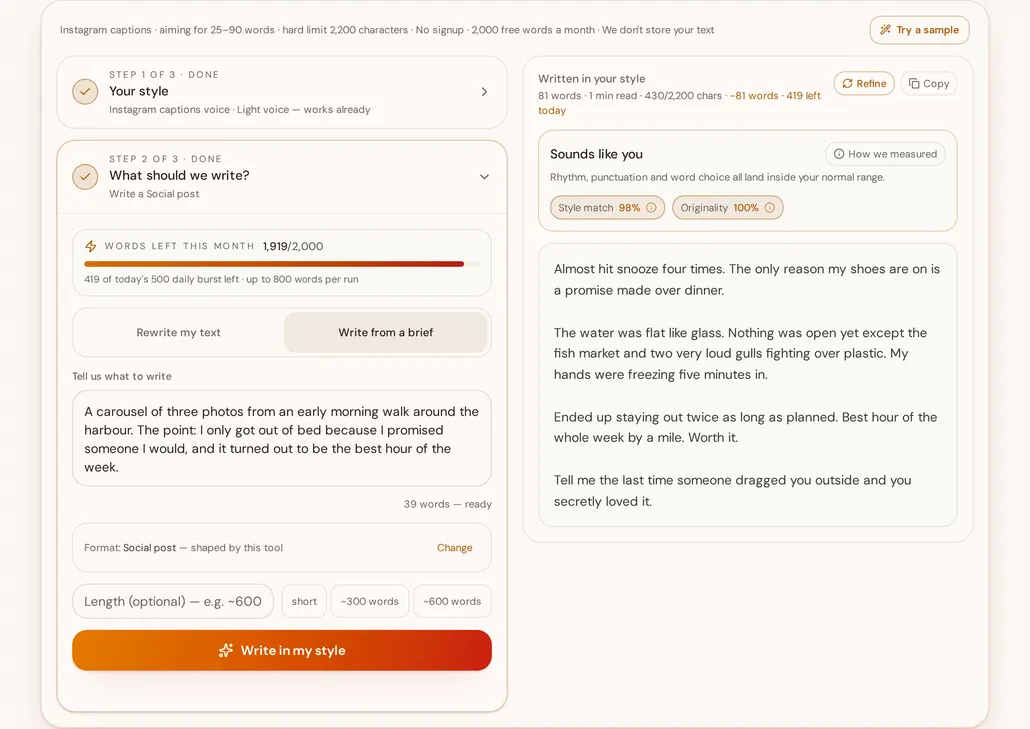Click the lightning bolt words-left icon

click(91, 246)
